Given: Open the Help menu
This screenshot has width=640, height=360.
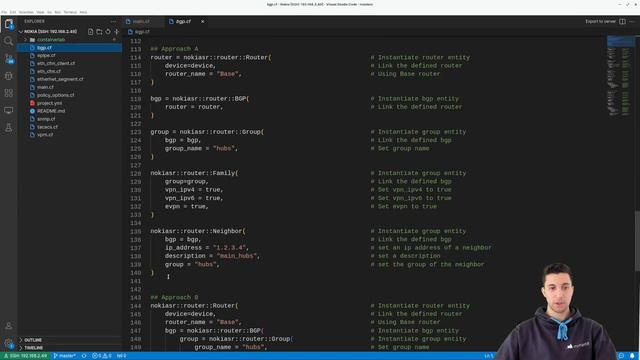Looking at the screenshot, I should (x=83, y=12).
